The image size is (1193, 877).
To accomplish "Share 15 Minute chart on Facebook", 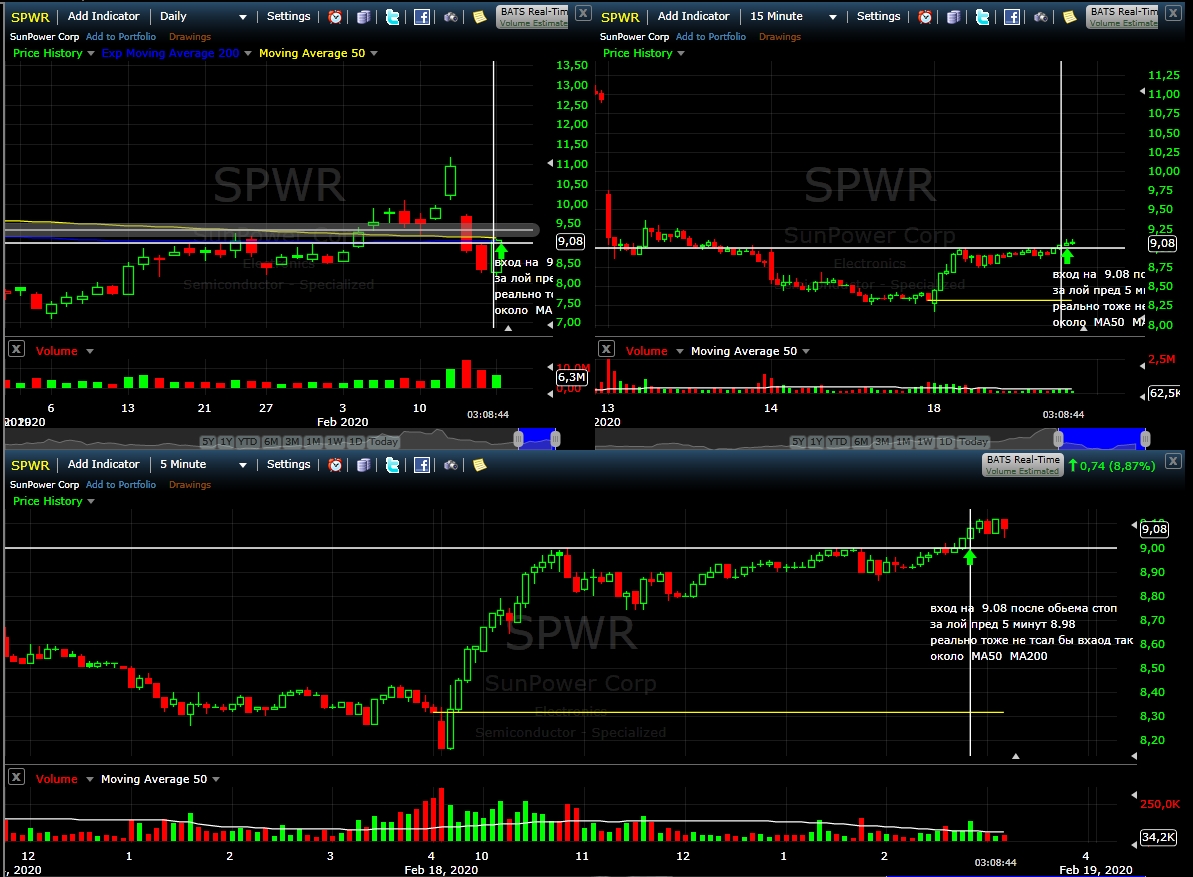I will (x=1012, y=17).
